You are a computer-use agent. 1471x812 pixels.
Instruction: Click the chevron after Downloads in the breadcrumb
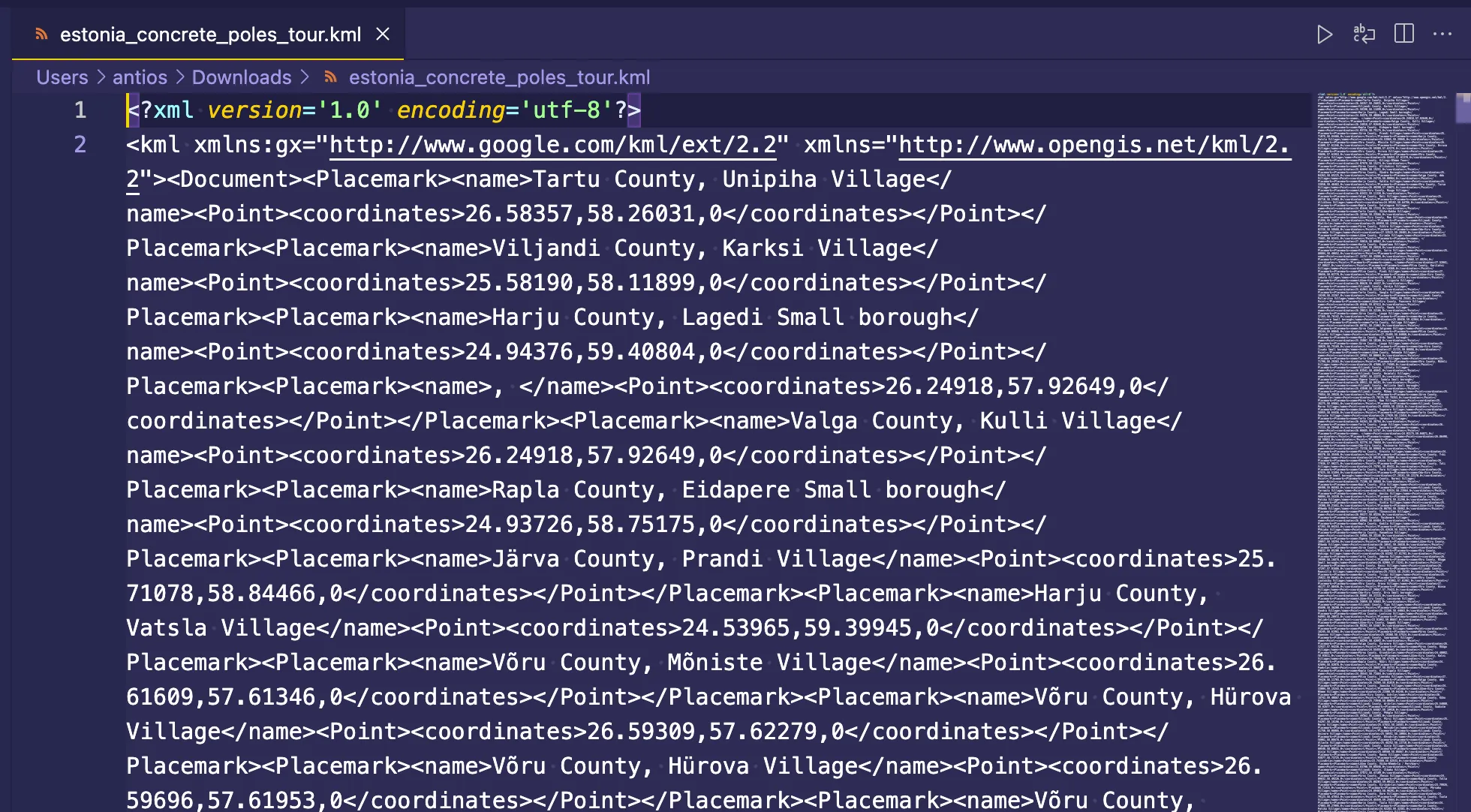305,77
